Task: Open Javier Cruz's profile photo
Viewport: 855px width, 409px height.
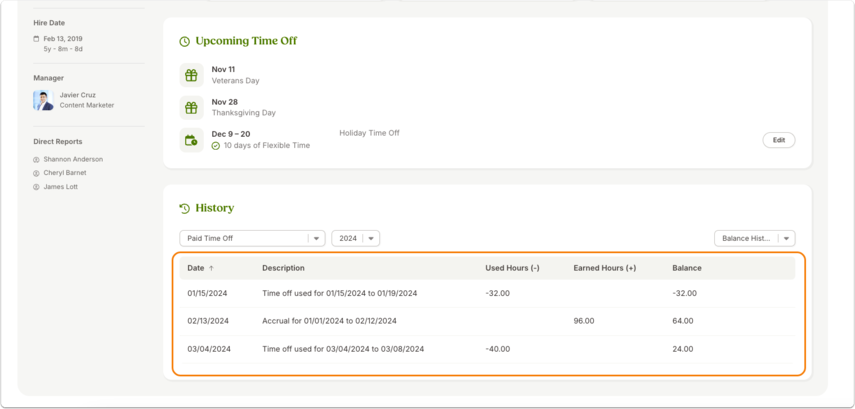Action: 44,100
